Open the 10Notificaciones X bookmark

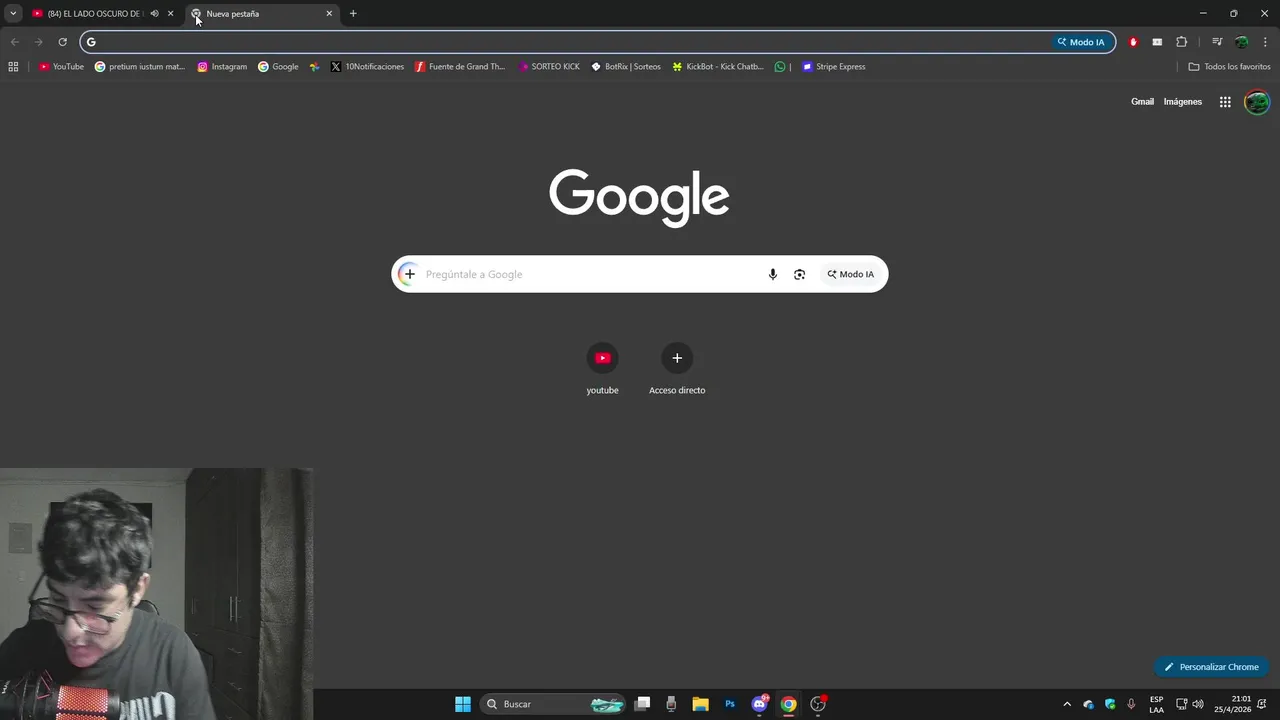367,67
